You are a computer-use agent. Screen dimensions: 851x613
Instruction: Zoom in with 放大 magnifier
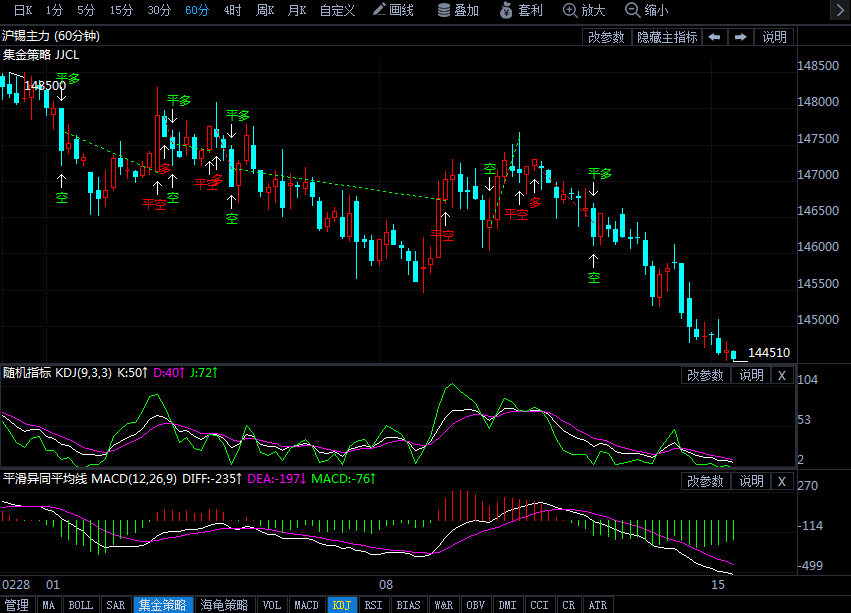click(585, 10)
